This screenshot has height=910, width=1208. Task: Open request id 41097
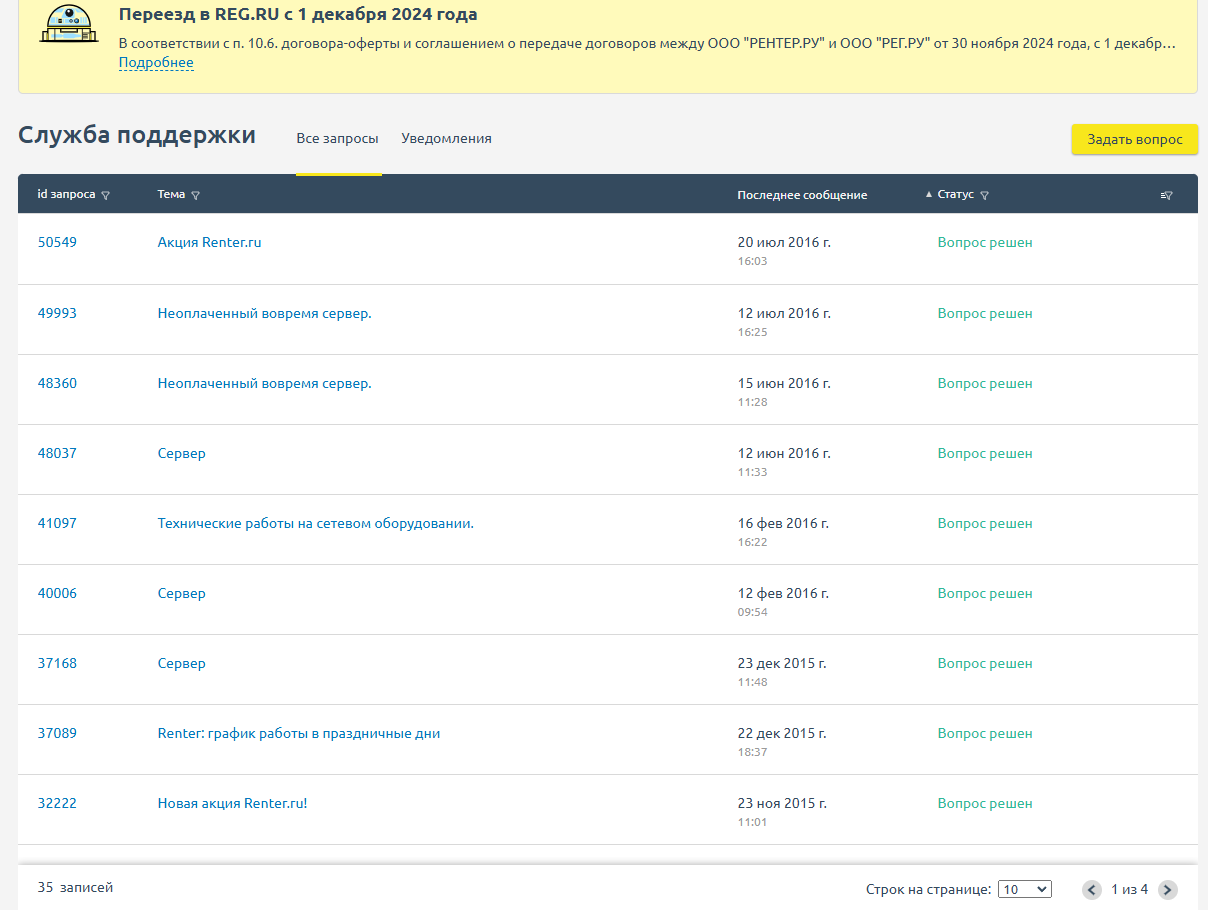57,523
